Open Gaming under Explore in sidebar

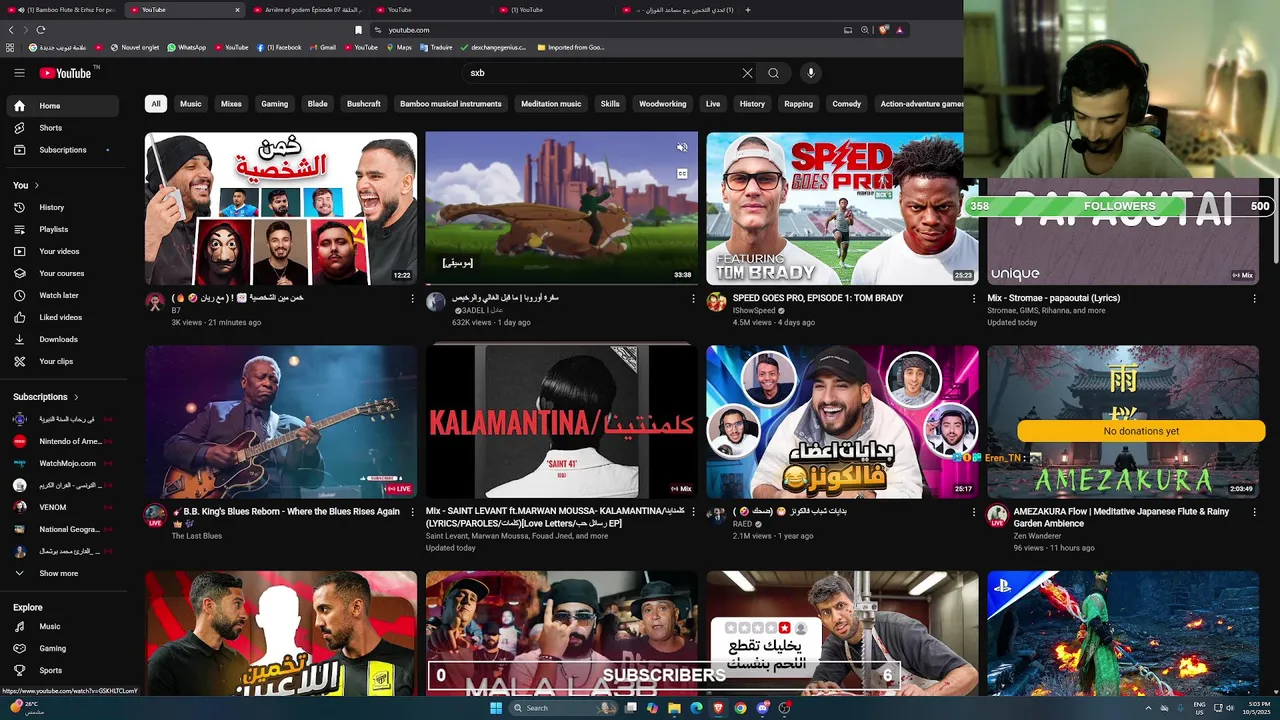64,648
